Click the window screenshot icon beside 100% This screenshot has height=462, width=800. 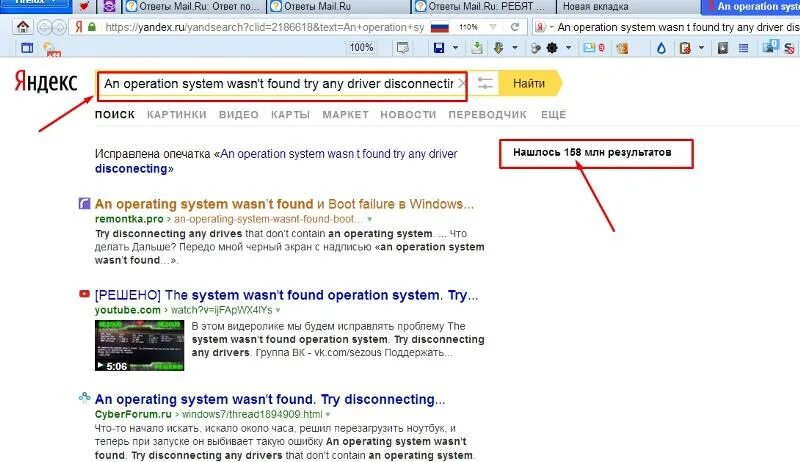point(403,48)
